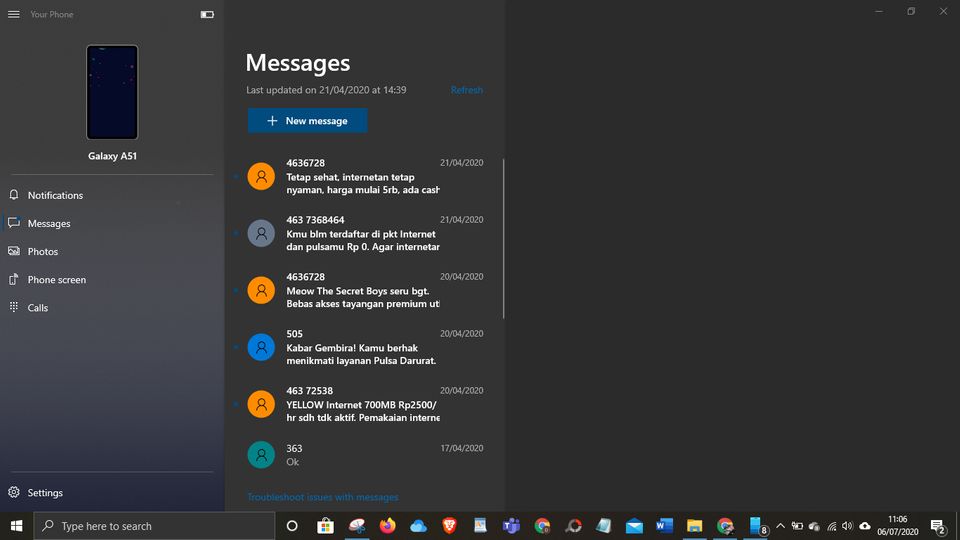Click the Windows taskbar search box

(155, 526)
